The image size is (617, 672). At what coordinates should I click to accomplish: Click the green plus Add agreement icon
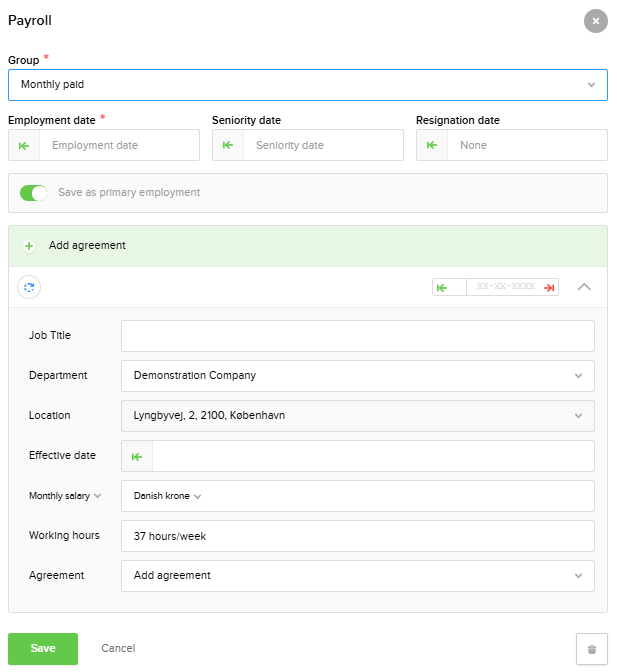29,246
